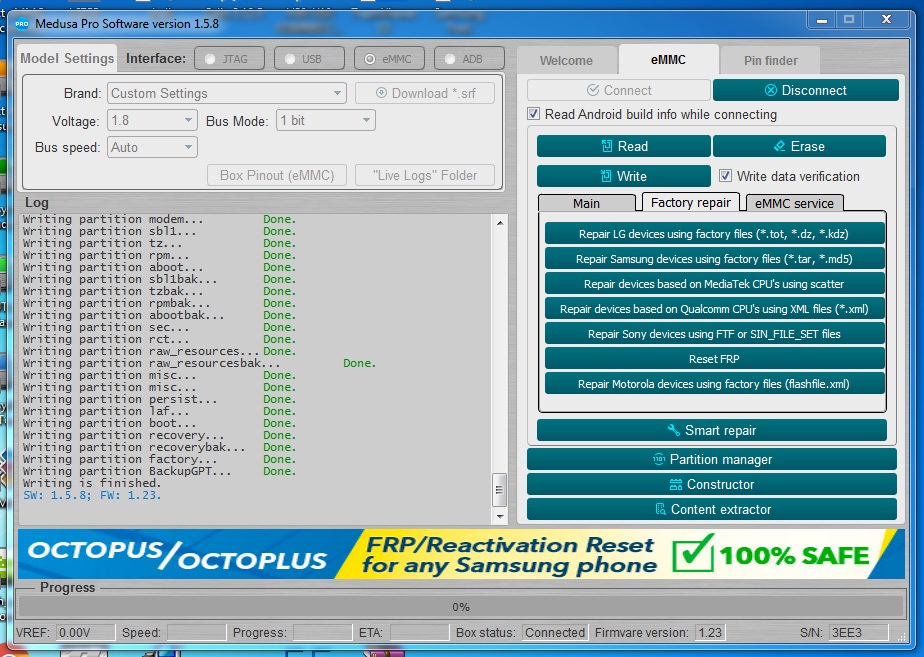Toggle Read Android build info while connecting
Viewport: 924px width, 657px height.
coord(533,114)
